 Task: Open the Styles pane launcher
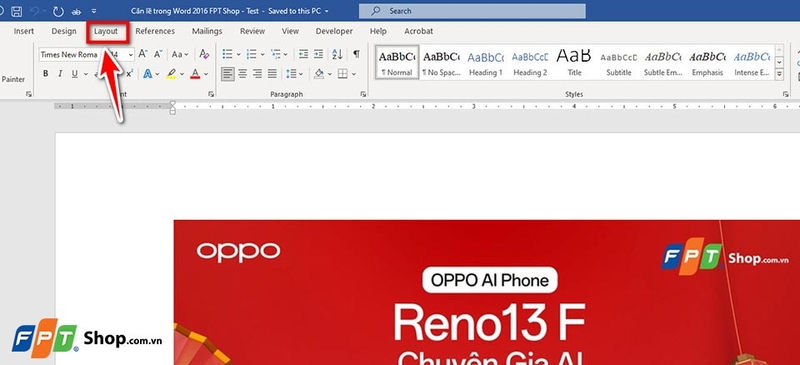tap(785, 94)
